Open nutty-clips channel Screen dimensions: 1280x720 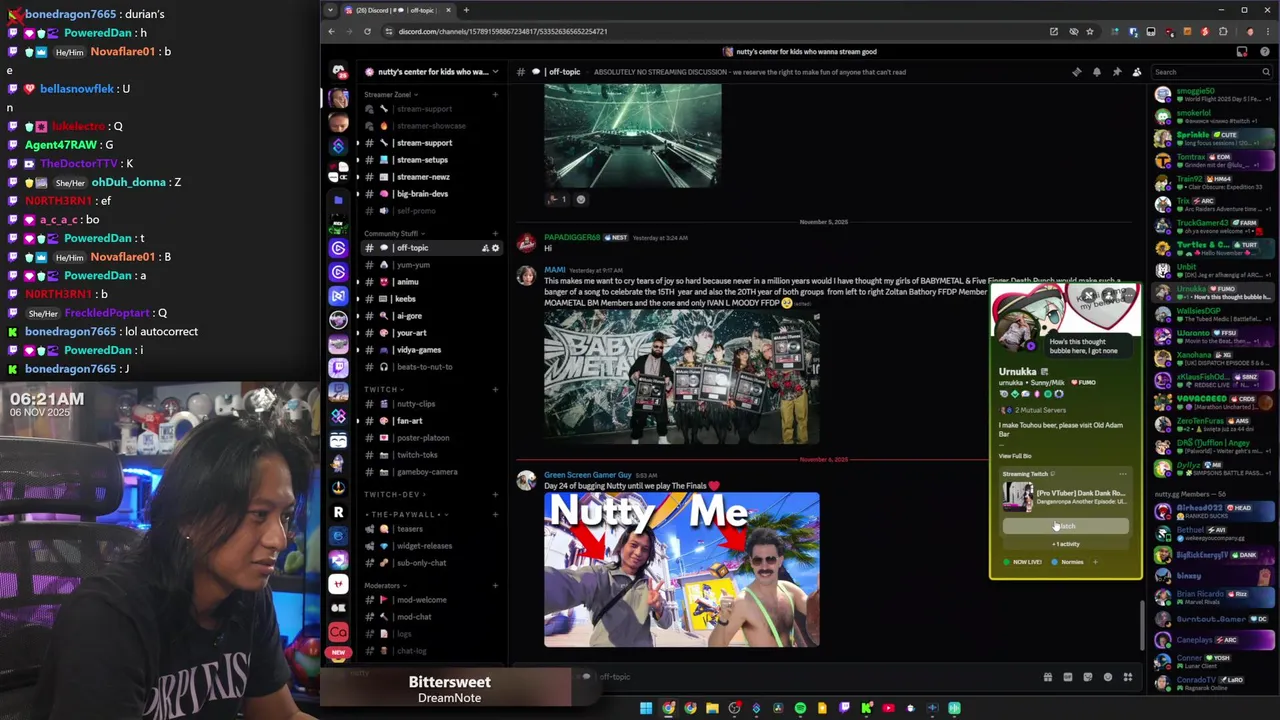pyautogui.click(x=430, y=404)
